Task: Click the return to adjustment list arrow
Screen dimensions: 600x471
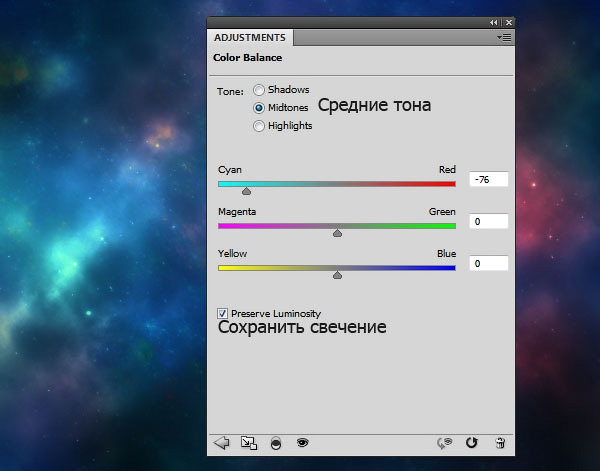Action: (222, 443)
